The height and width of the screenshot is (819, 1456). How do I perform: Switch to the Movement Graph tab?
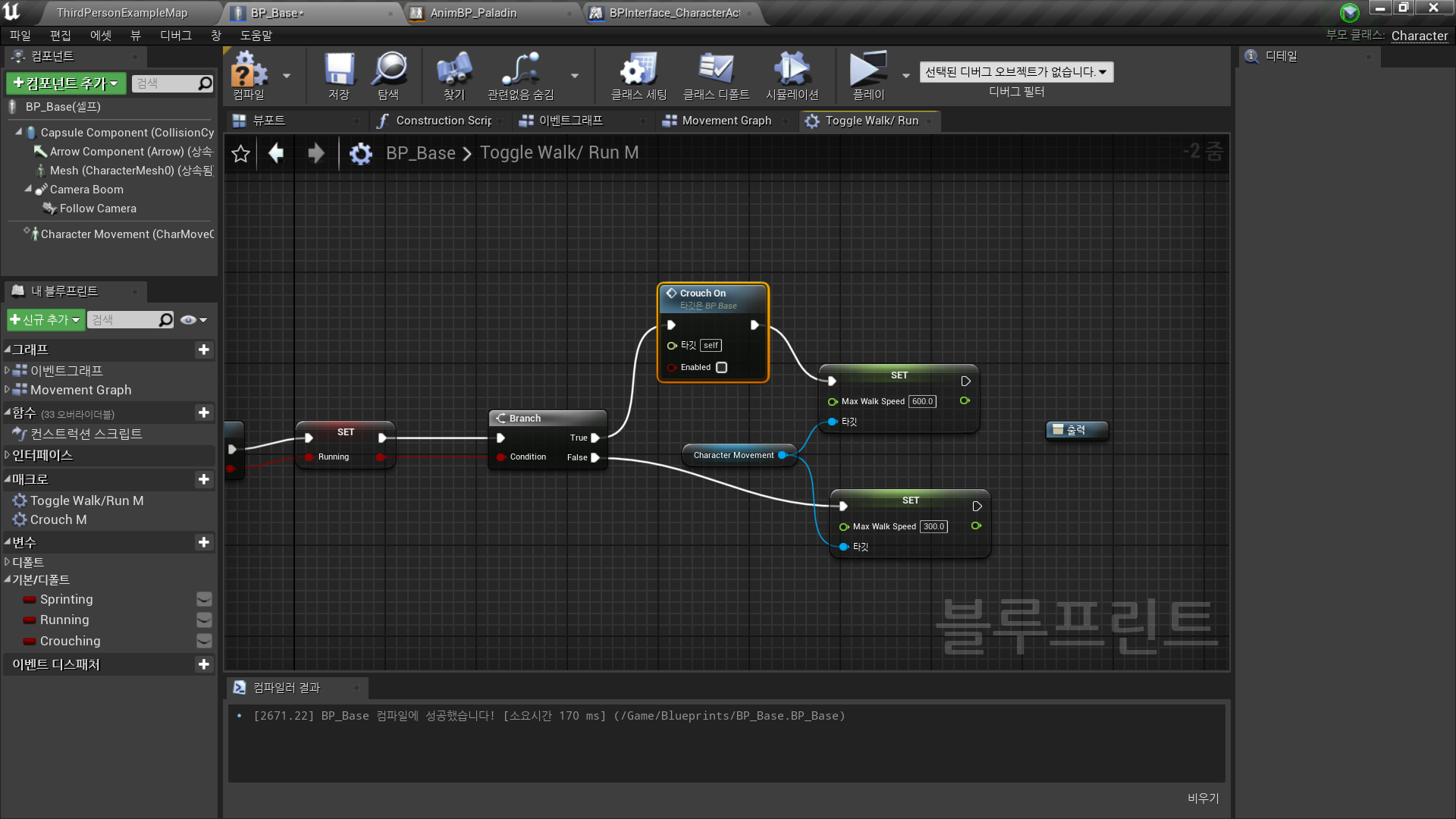click(726, 121)
